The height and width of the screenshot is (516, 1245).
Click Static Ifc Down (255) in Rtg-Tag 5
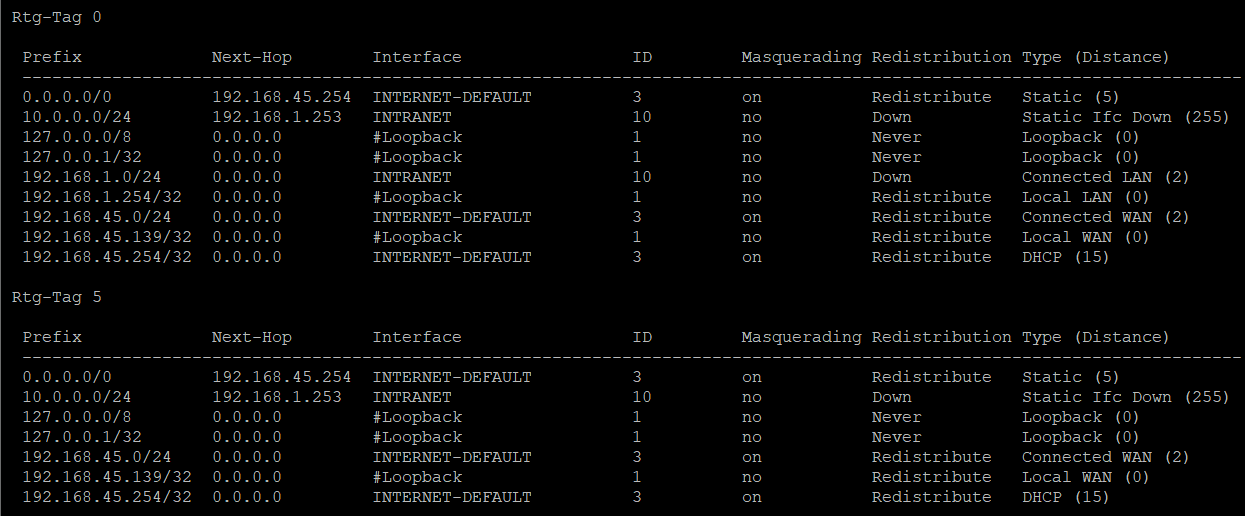pyautogui.click(x=1125, y=397)
